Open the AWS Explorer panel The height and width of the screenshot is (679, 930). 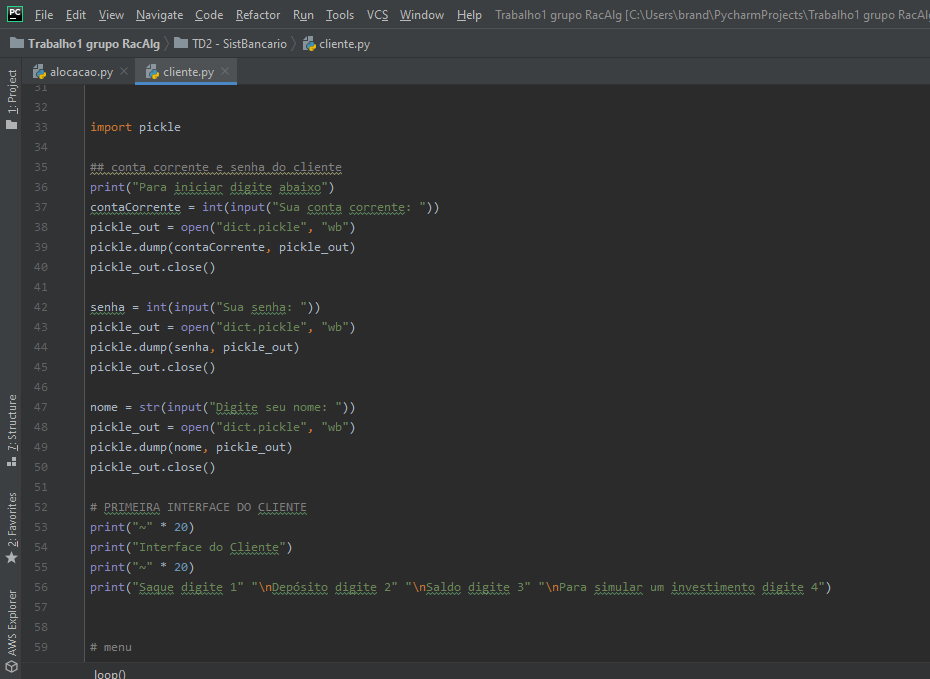[12, 631]
